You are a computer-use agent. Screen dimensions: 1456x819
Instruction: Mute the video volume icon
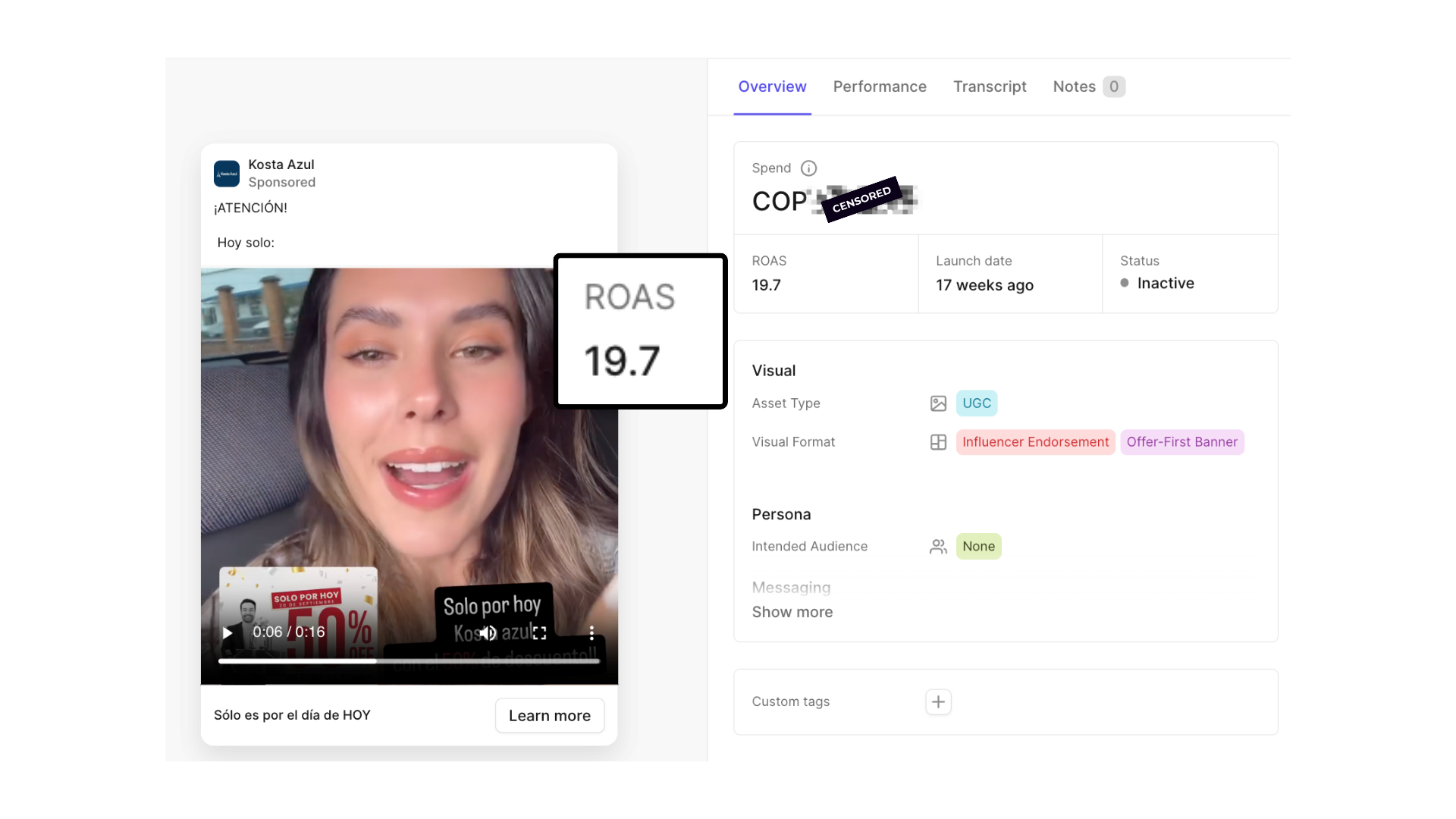tap(488, 632)
